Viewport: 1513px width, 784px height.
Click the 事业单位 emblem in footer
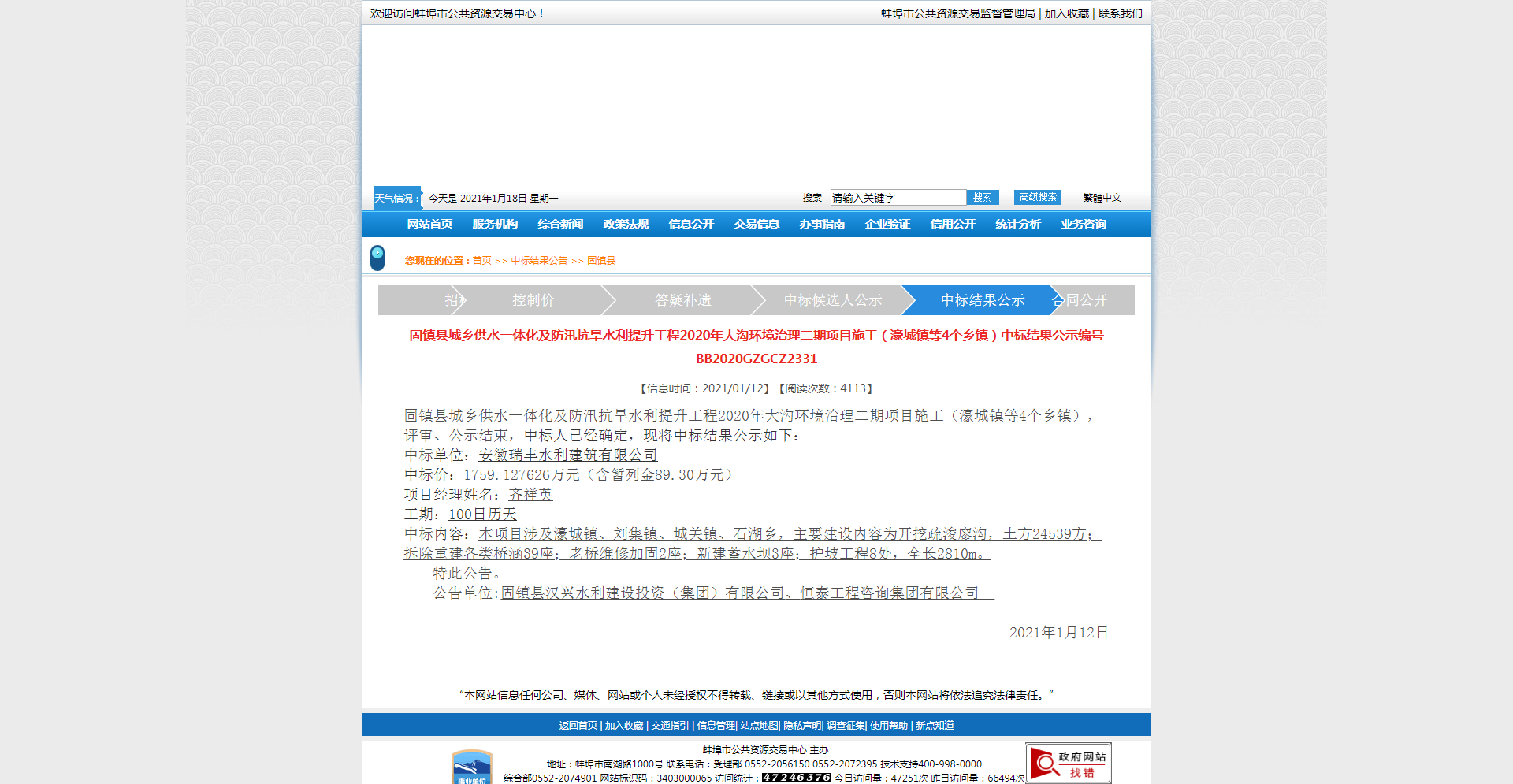point(471,768)
